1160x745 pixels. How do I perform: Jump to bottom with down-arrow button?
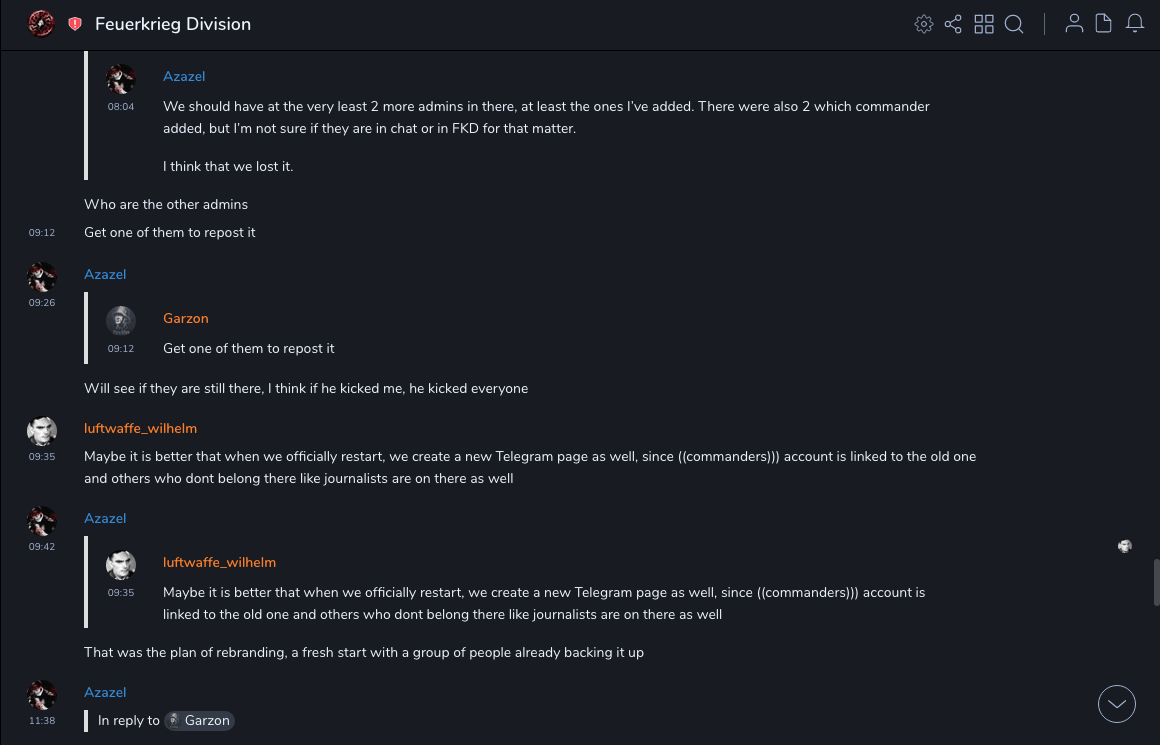point(1117,704)
